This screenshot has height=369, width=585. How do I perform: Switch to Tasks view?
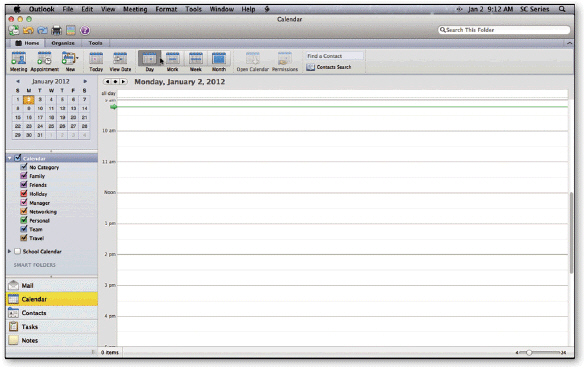52,327
